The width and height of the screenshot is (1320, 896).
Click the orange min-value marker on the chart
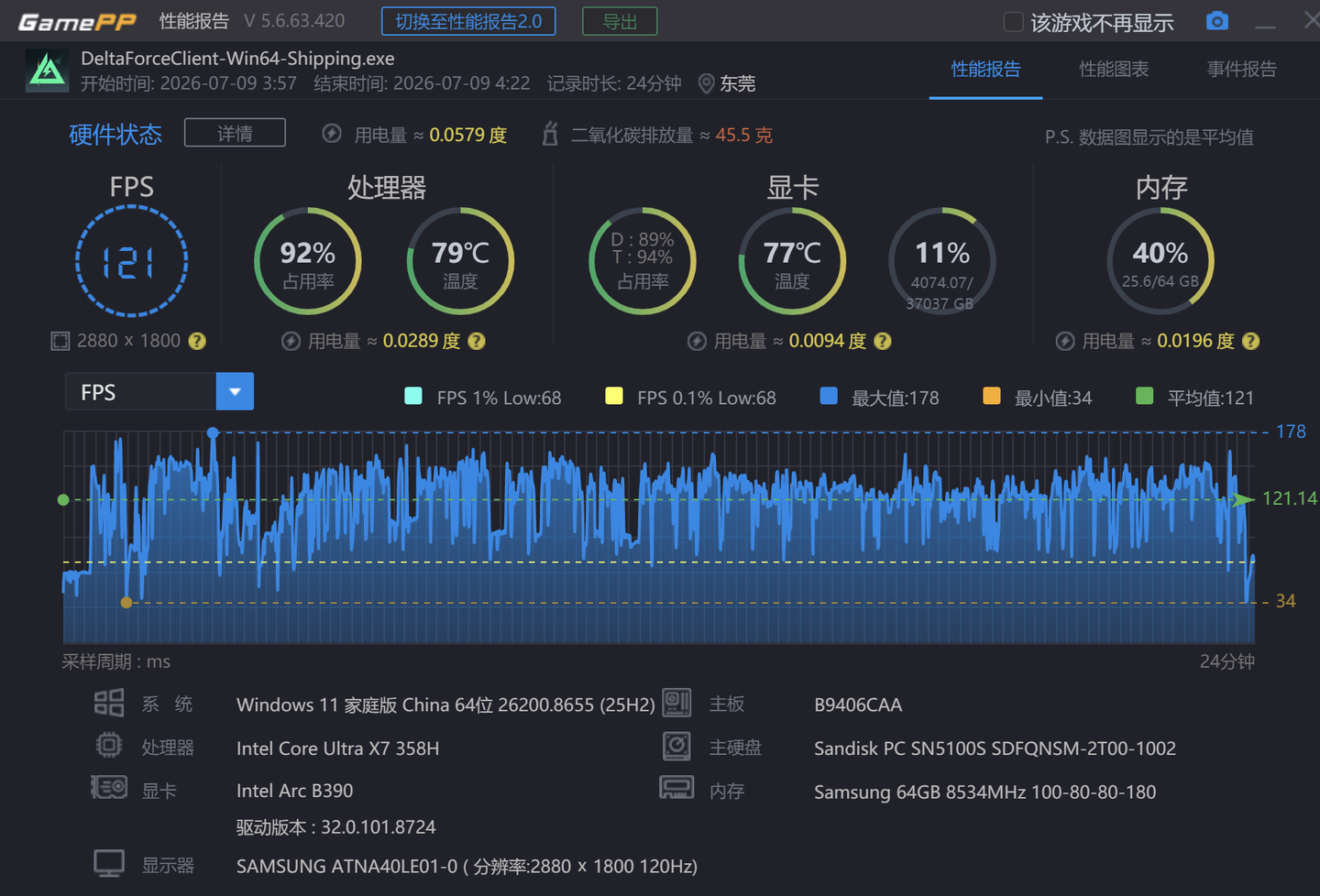click(x=126, y=602)
